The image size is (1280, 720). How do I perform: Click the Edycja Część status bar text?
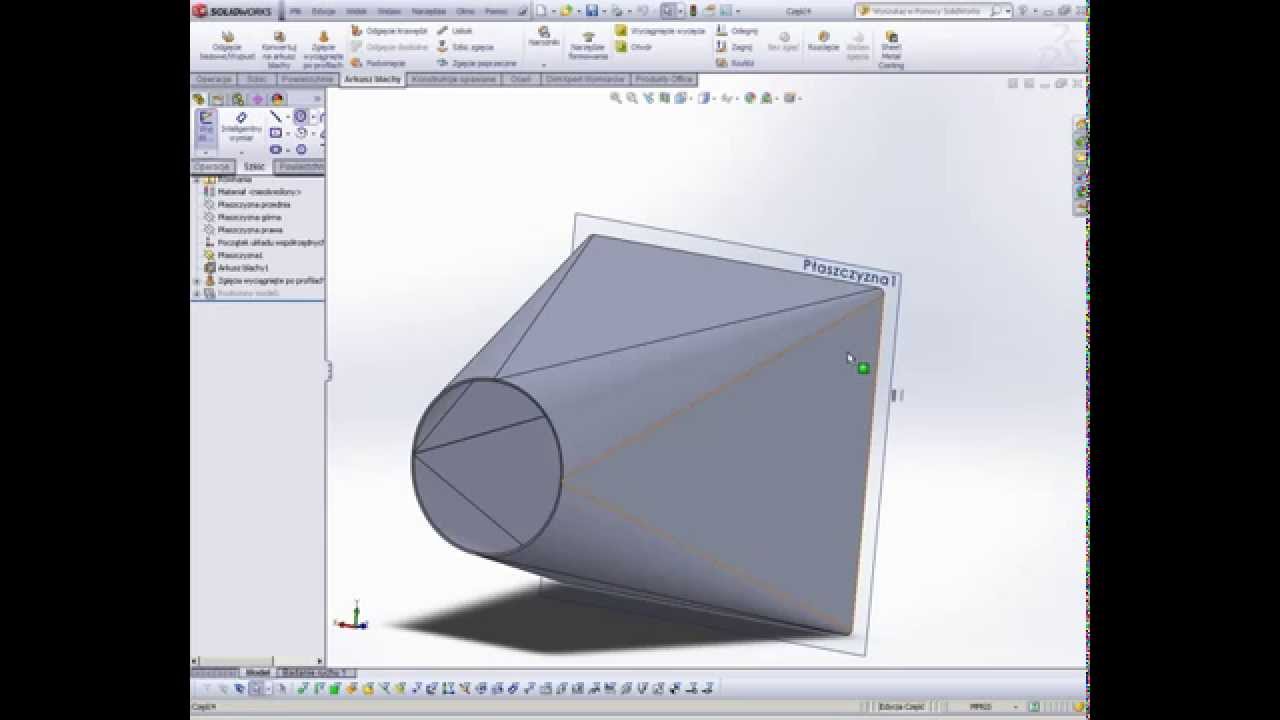[903, 706]
